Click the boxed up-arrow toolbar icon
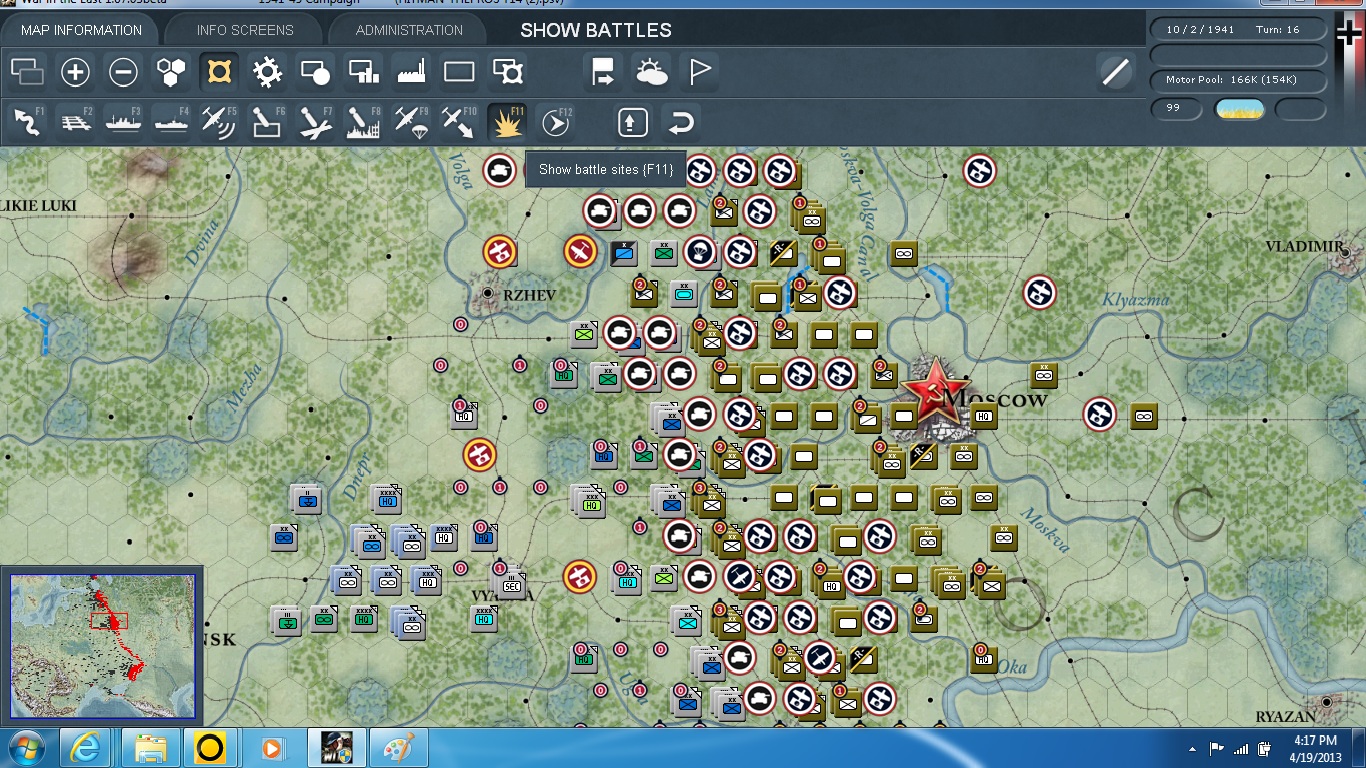This screenshot has width=1366, height=768. (x=632, y=122)
